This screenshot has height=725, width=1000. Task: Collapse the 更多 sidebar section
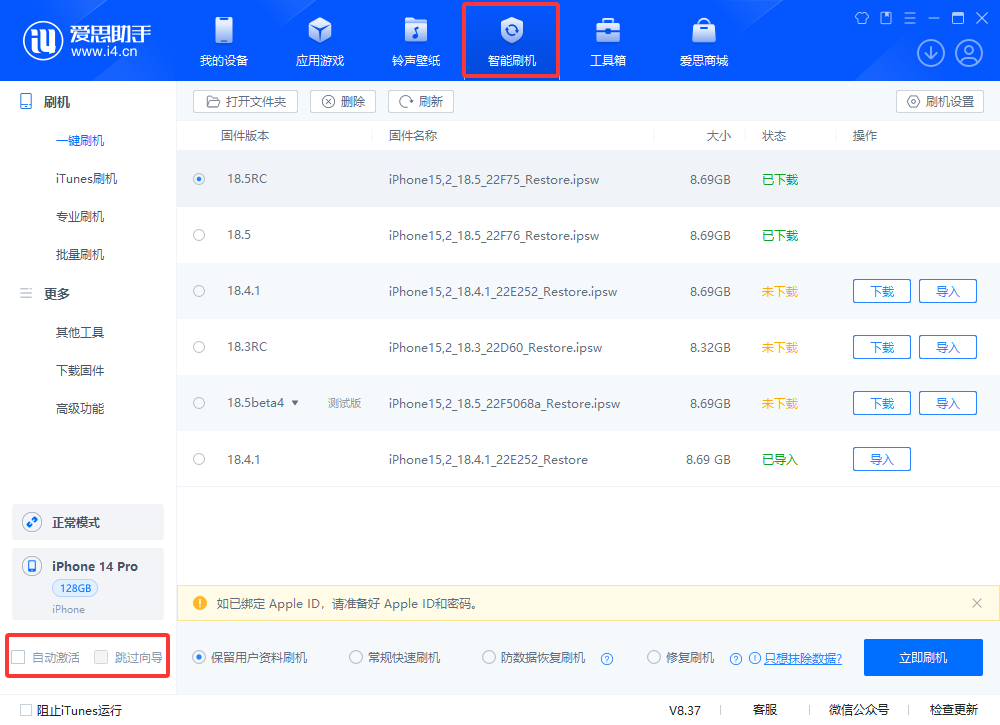pyautogui.click(x=56, y=293)
